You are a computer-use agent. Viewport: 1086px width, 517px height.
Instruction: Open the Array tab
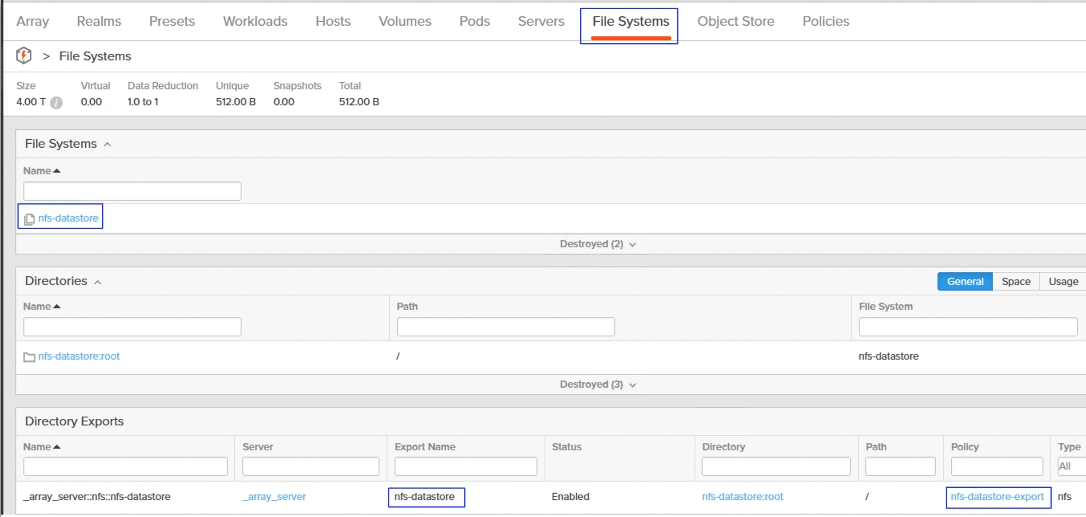pyautogui.click(x=33, y=21)
